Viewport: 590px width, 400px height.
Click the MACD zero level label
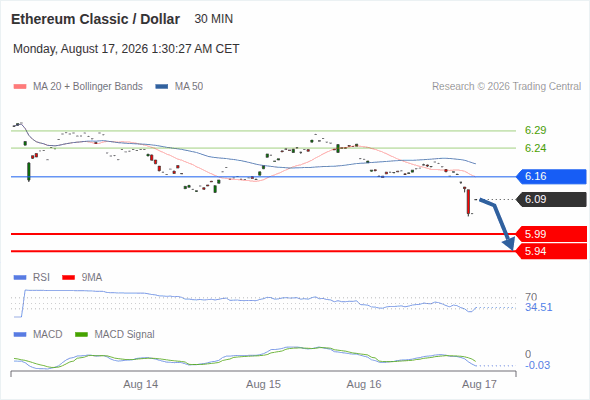528,354
